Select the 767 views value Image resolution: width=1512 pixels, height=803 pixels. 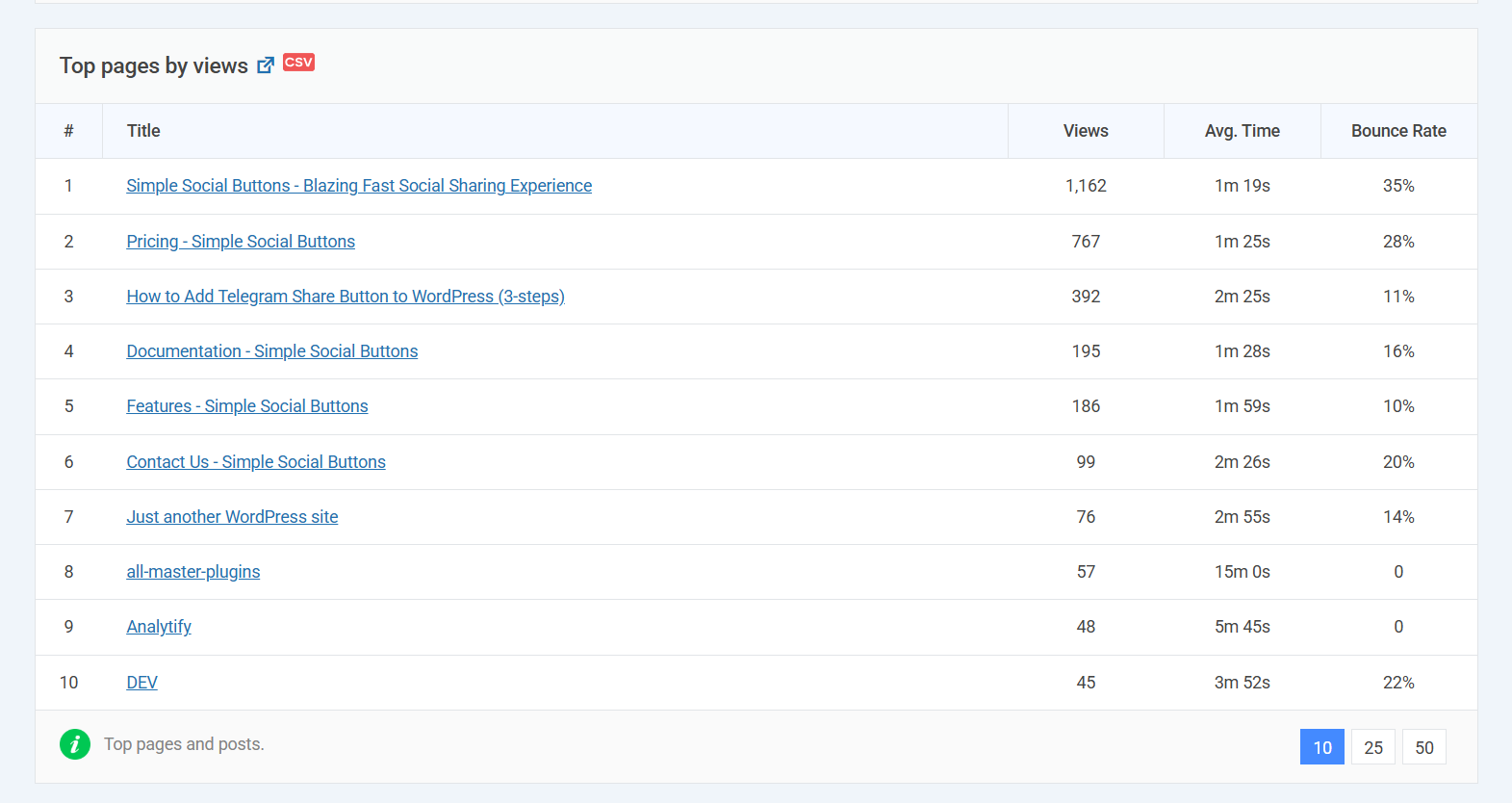click(x=1086, y=242)
